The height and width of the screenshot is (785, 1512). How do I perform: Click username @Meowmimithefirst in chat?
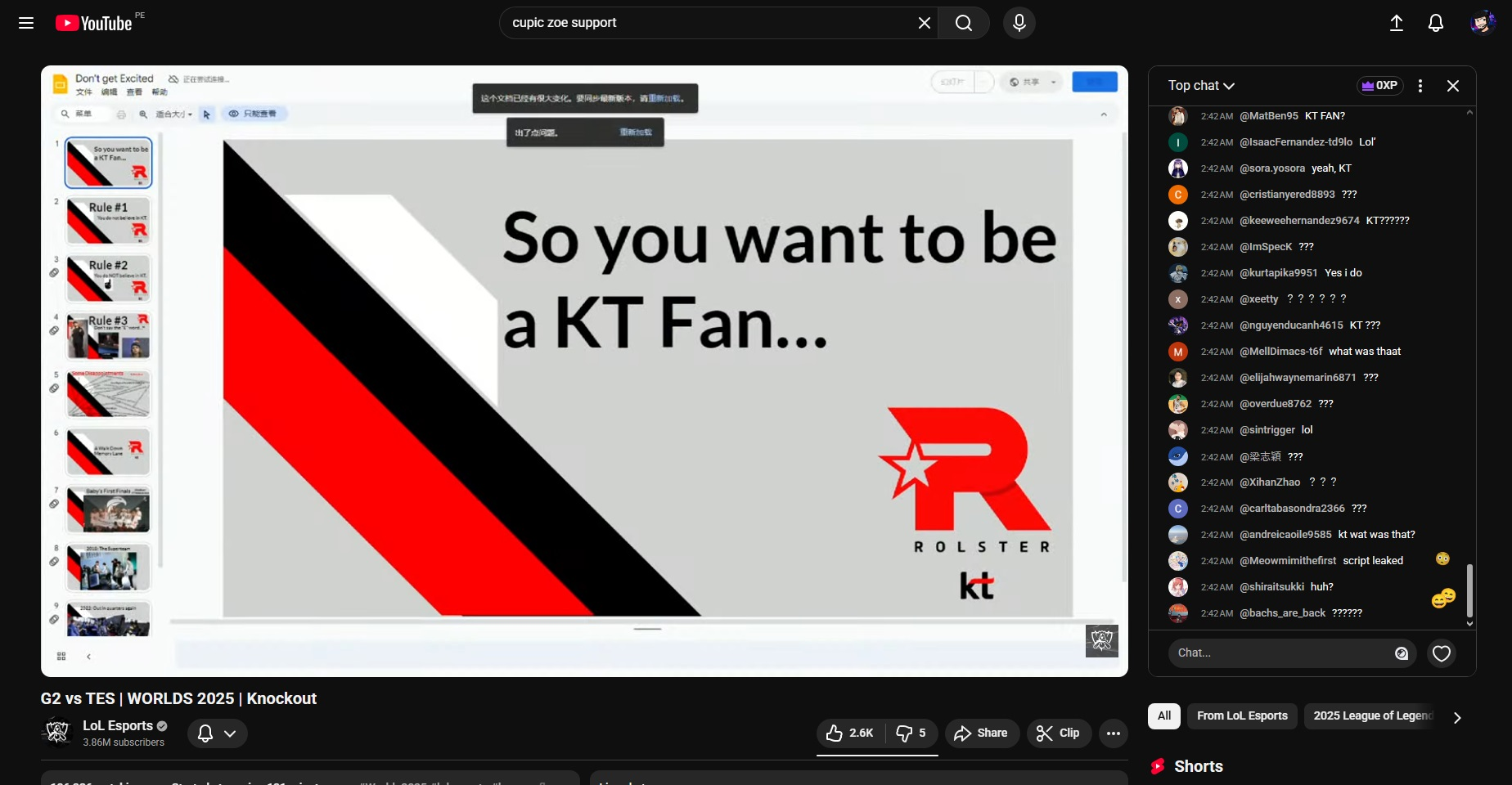point(1288,561)
